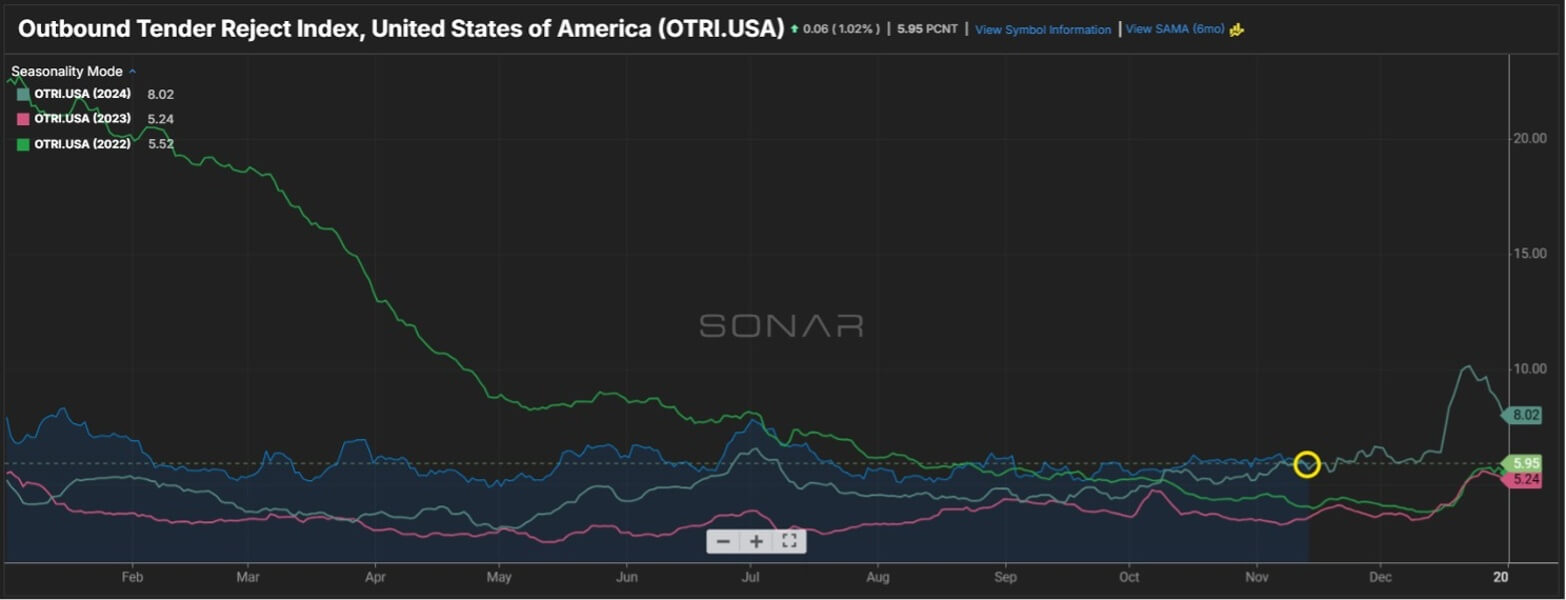The image size is (1566, 600).
Task: Click the green up-arrow change indicator
Action: tap(794, 30)
